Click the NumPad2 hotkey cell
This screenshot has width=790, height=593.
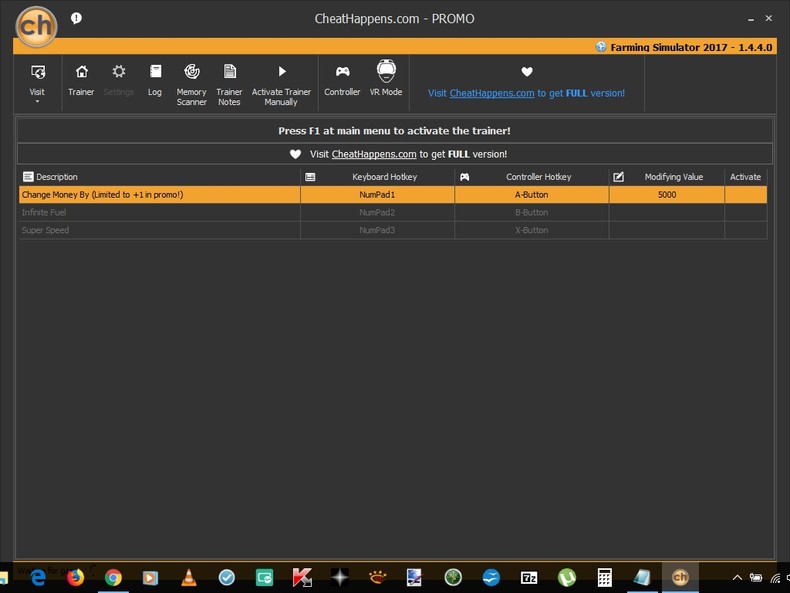(x=377, y=213)
